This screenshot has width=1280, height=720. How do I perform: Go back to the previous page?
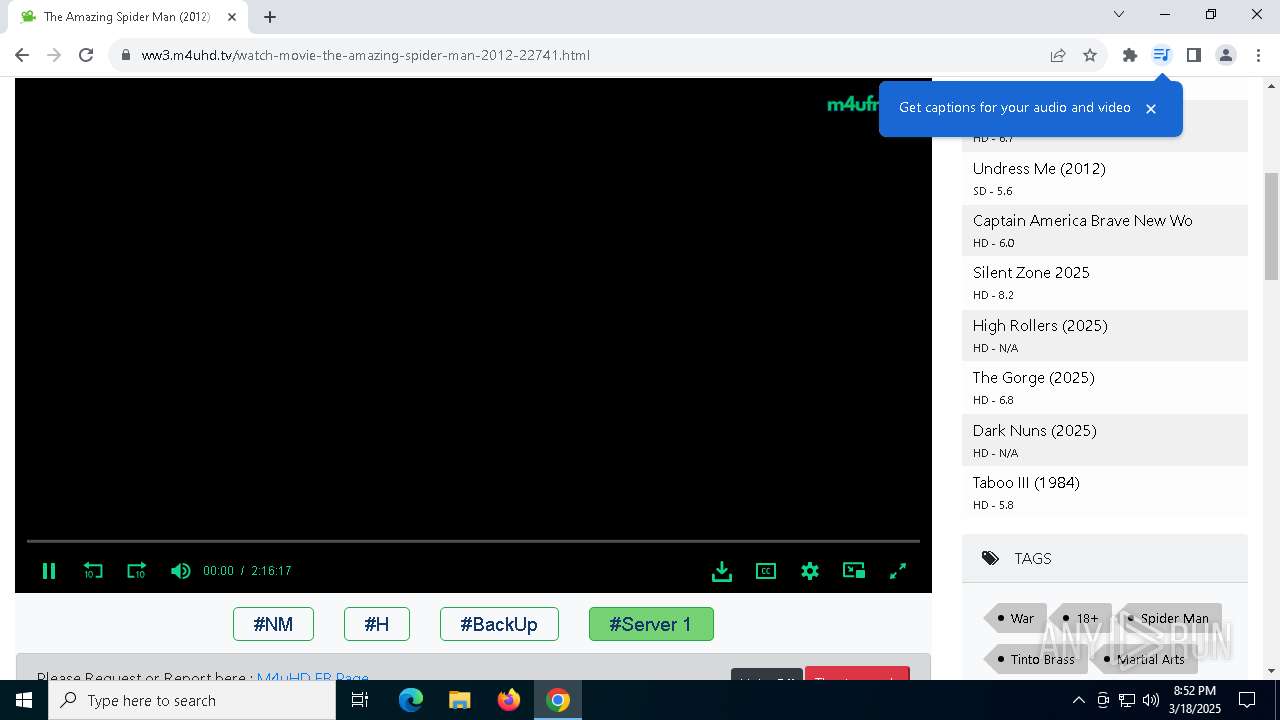point(22,55)
